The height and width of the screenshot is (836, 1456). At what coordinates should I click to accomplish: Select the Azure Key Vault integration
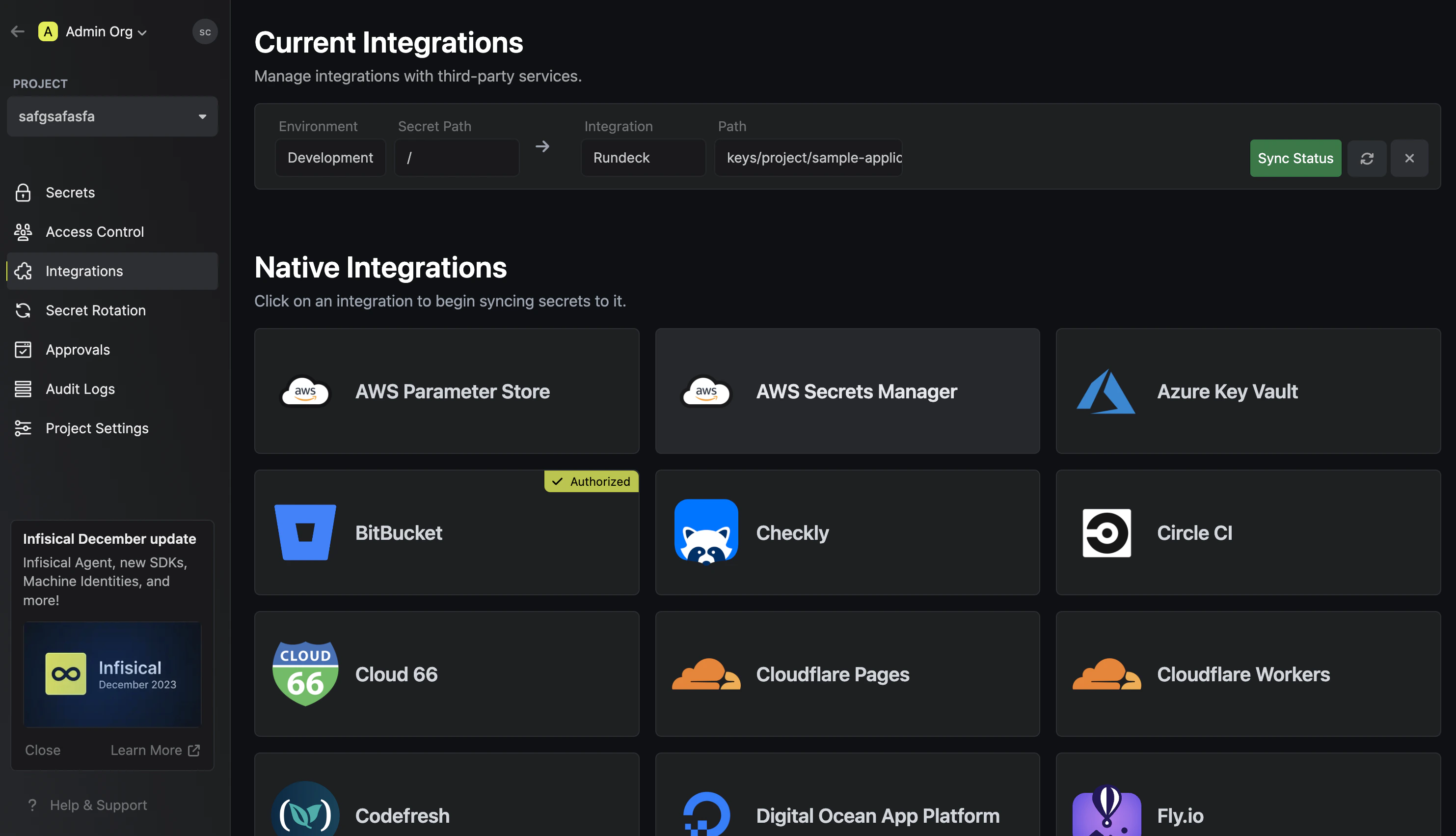tap(1248, 391)
